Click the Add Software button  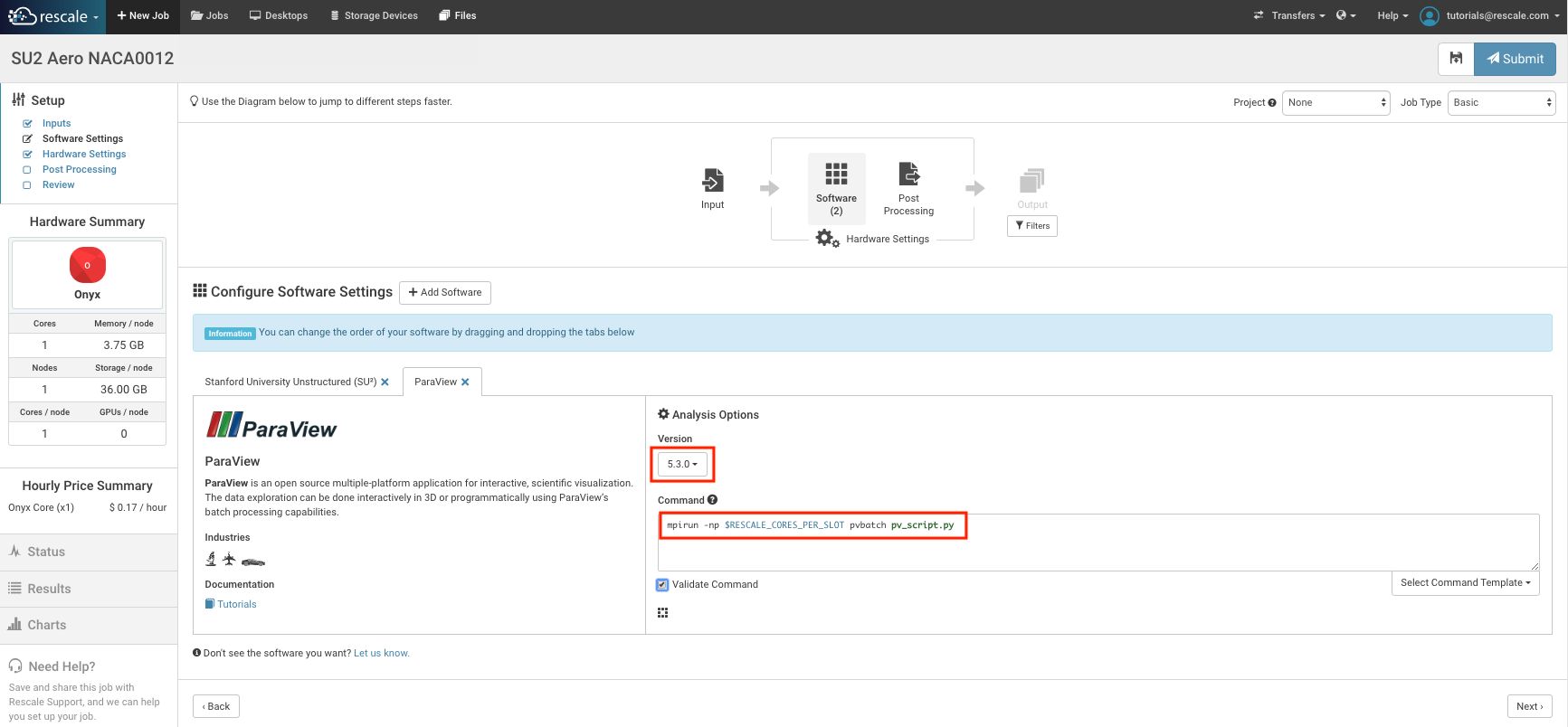445,293
